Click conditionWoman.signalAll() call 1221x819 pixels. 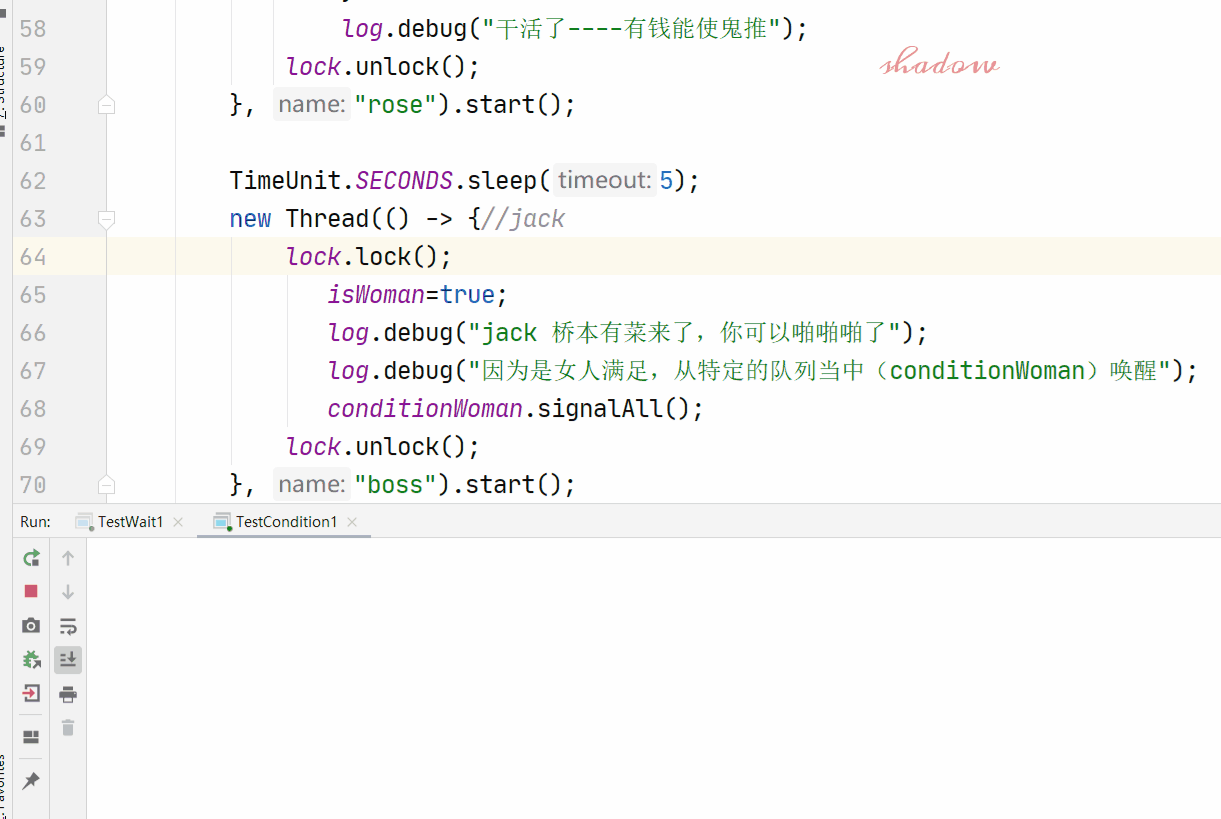tap(516, 408)
